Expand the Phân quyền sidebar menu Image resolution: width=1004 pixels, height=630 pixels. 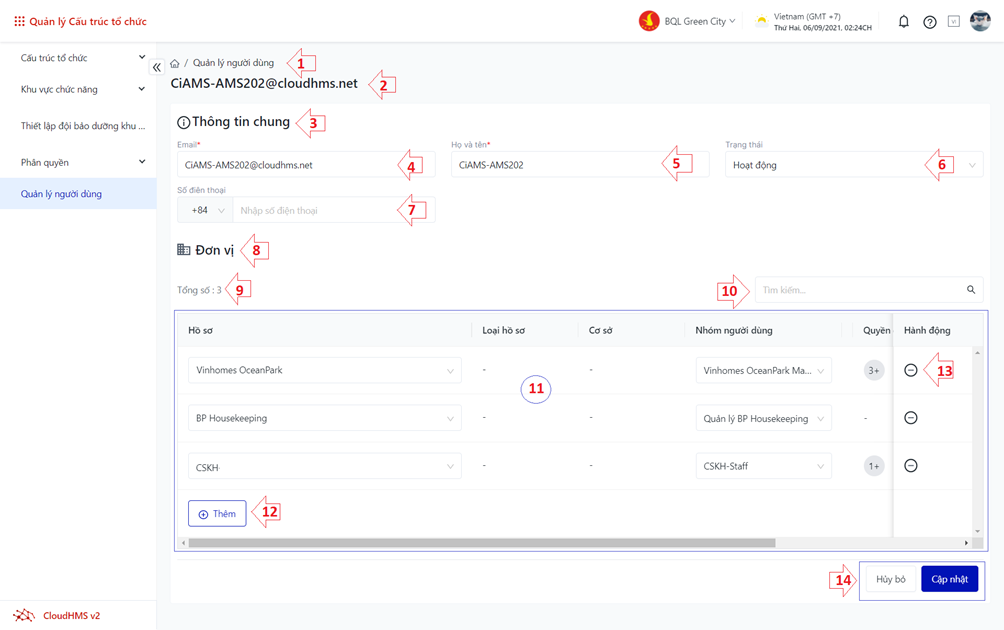(82, 162)
